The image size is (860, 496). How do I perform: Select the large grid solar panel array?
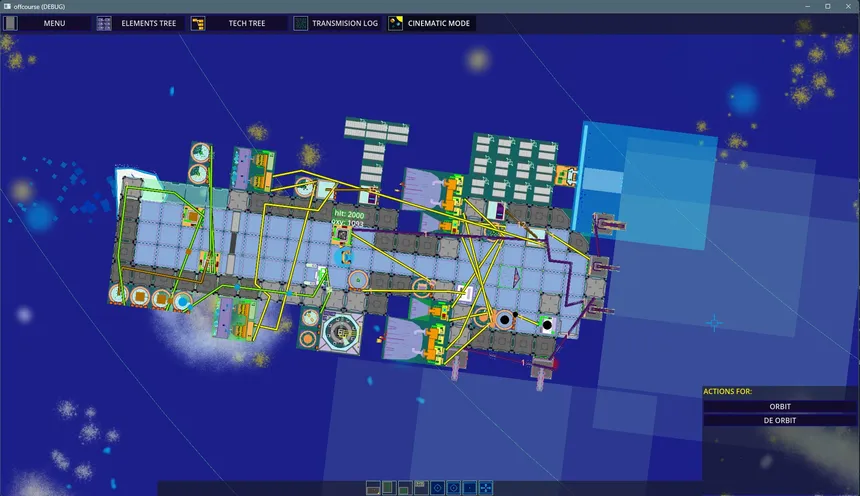tap(514, 168)
